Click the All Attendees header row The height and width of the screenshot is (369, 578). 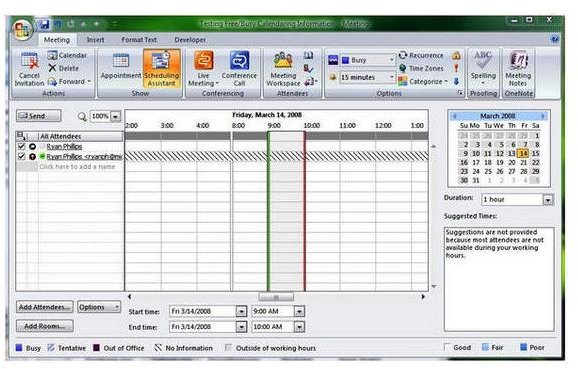70,136
